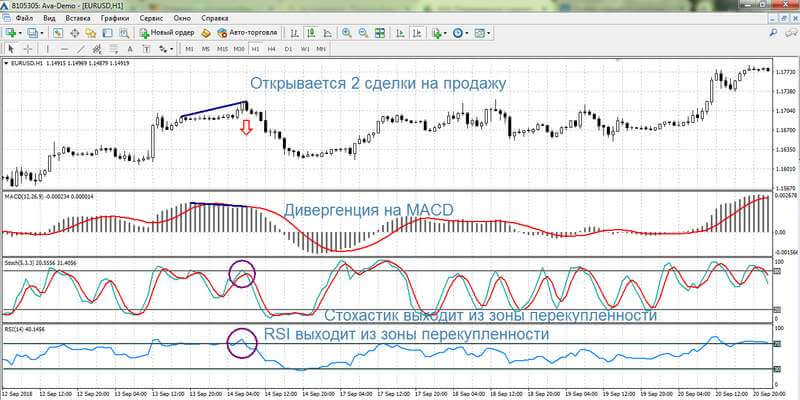Open the Файл menu
Image resolution: width=800 pixels, height=400 pixels.
point(24,18)
